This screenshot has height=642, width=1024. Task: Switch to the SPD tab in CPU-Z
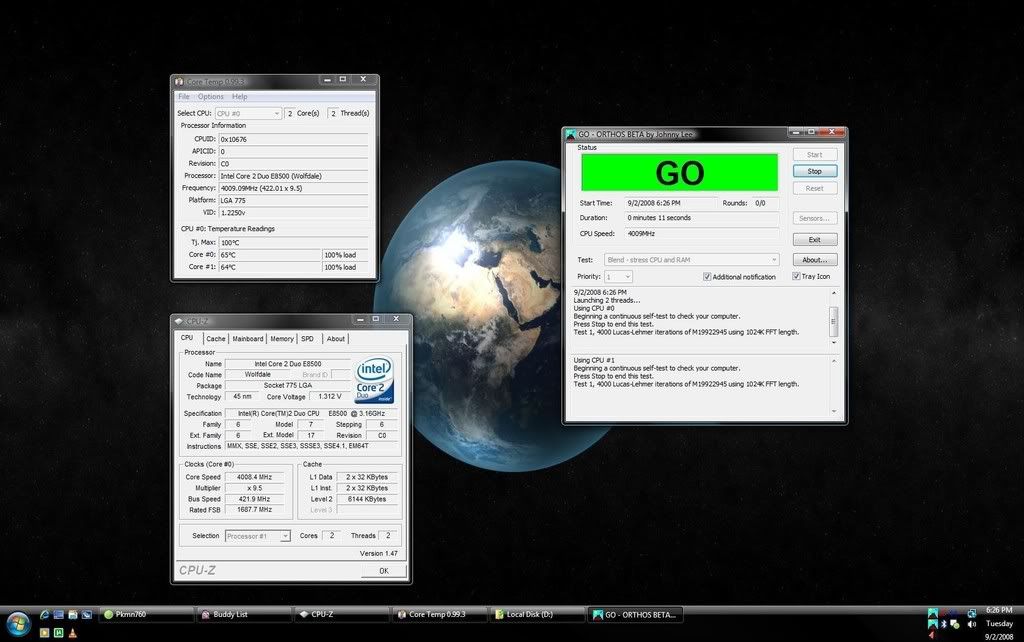(308, 339)
